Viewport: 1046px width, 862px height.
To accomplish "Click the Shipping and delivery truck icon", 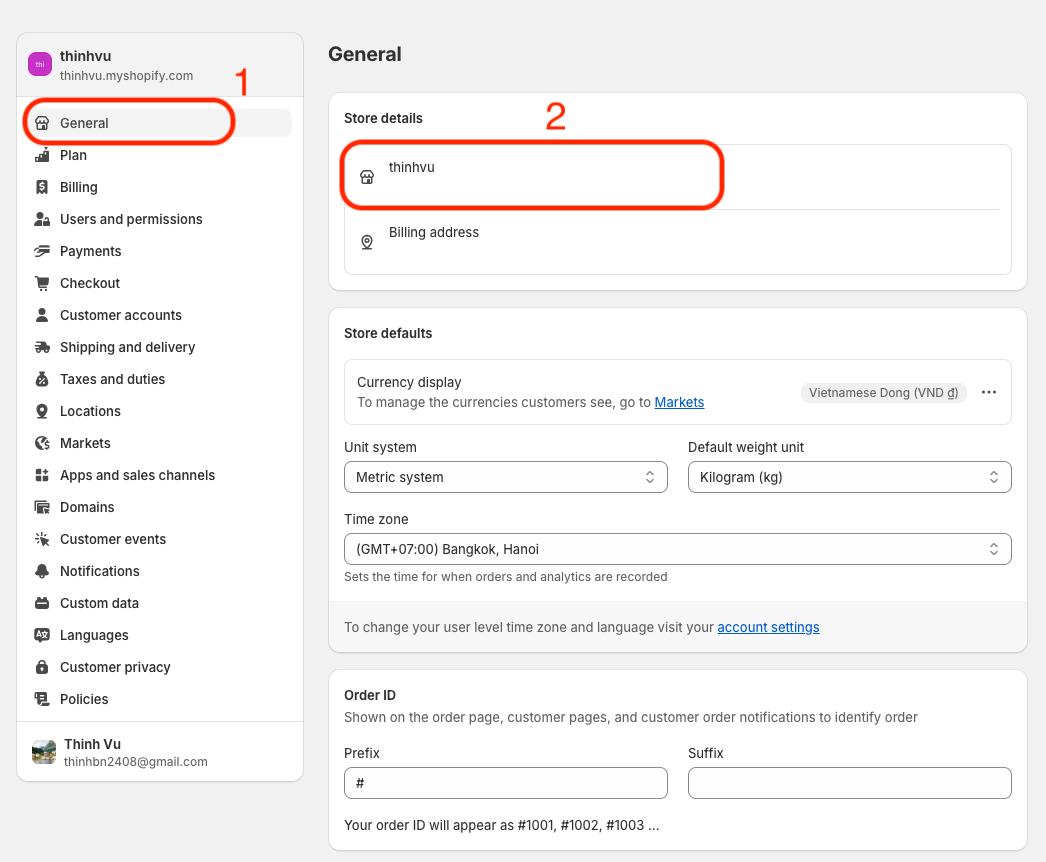I will click(42, 348).
